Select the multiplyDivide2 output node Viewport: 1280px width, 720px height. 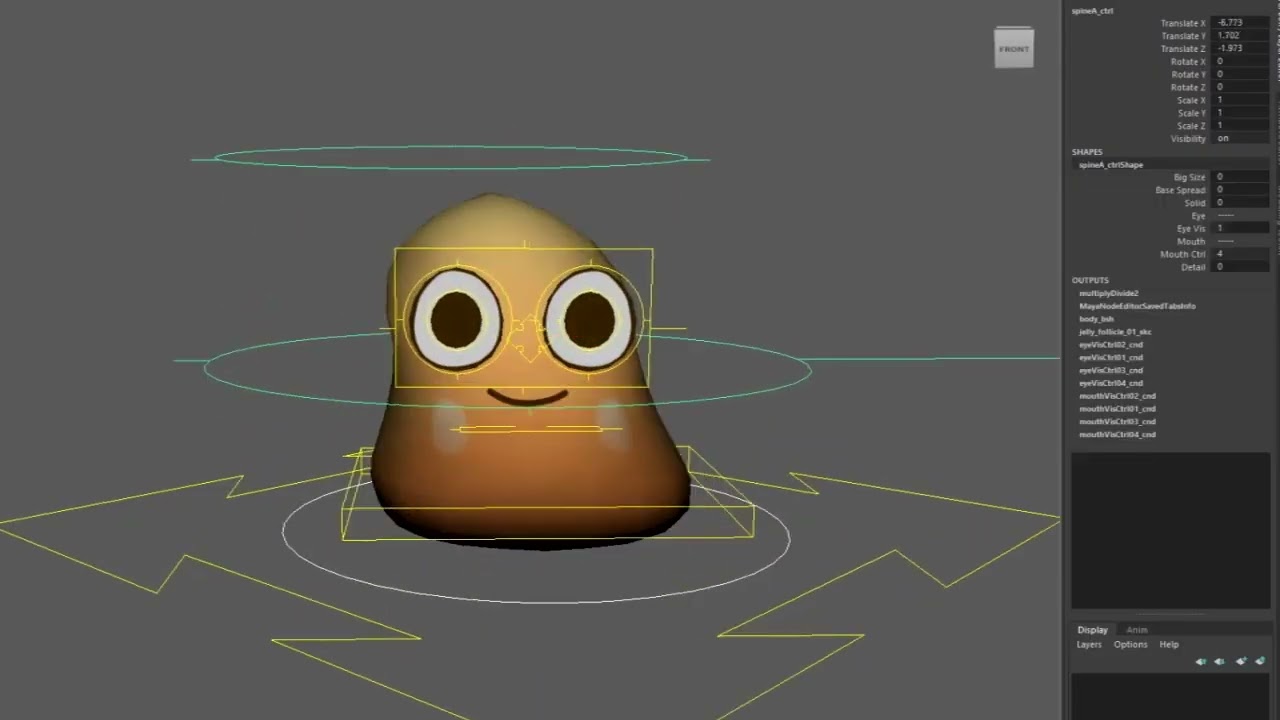(x=1108, y=293)
